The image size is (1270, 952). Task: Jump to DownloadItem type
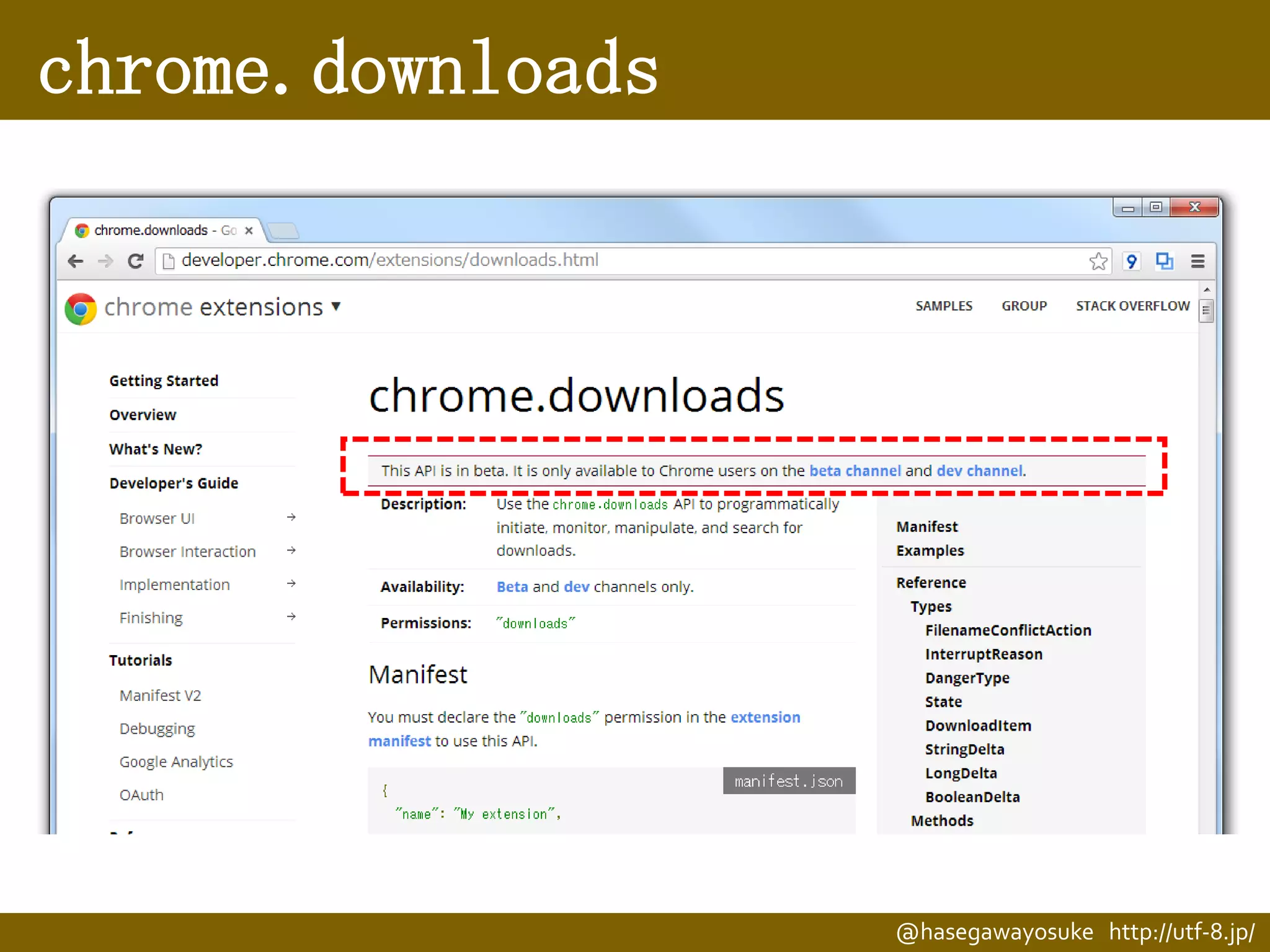coord(979,726)
